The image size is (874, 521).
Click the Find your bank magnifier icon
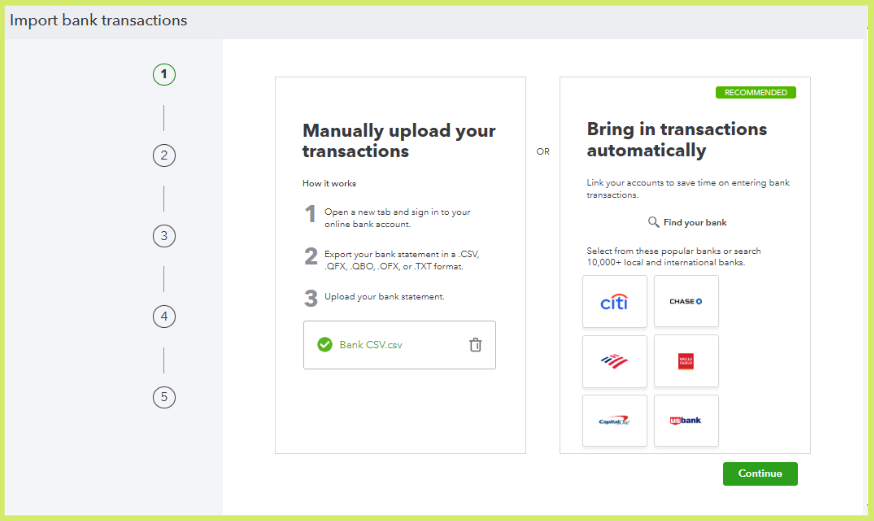click(x=653, y=222)
